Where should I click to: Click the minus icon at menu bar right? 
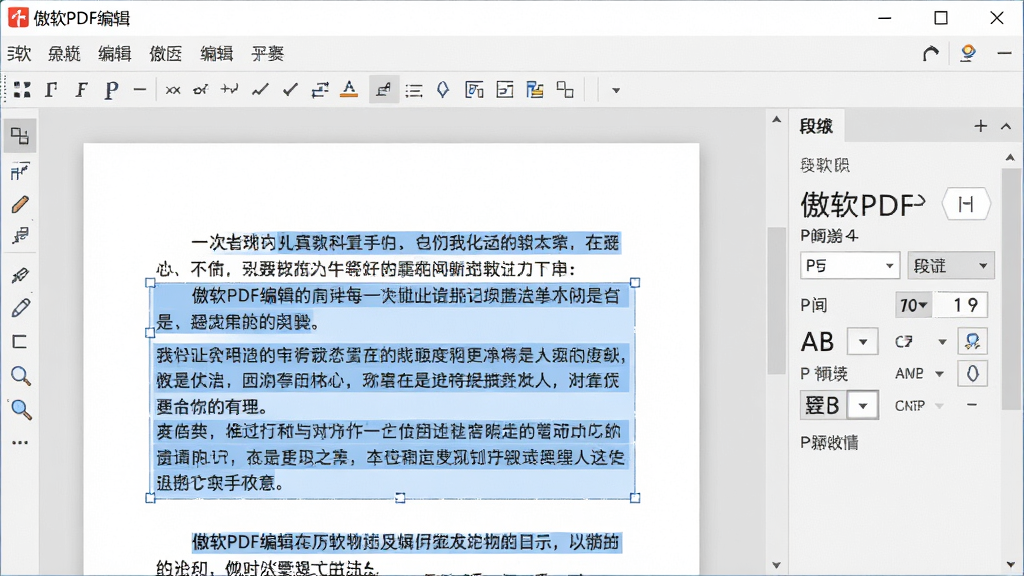[x=1004, y=54]
